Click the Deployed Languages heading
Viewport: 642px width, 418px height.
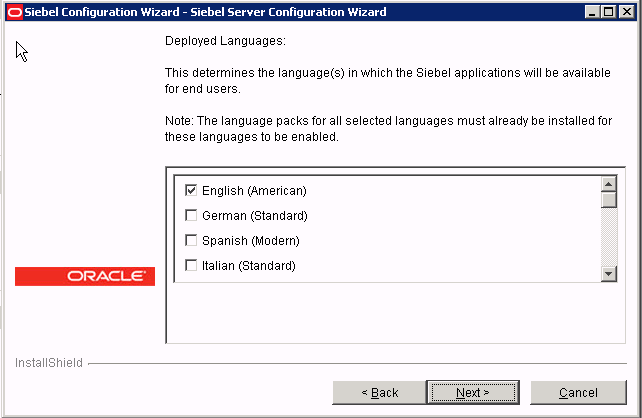(x=225, y=41)
